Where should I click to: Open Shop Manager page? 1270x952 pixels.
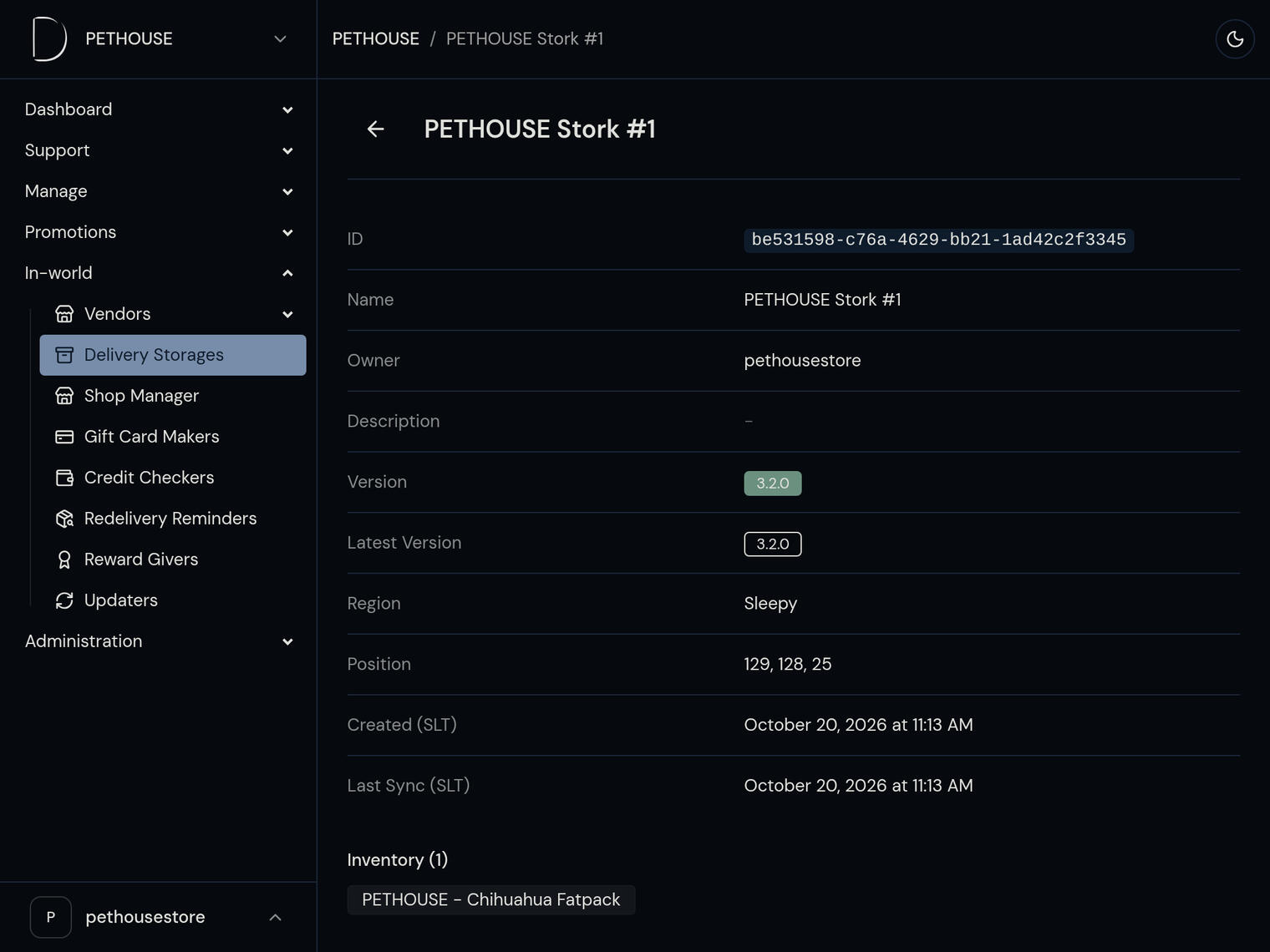tap(173, 396)
